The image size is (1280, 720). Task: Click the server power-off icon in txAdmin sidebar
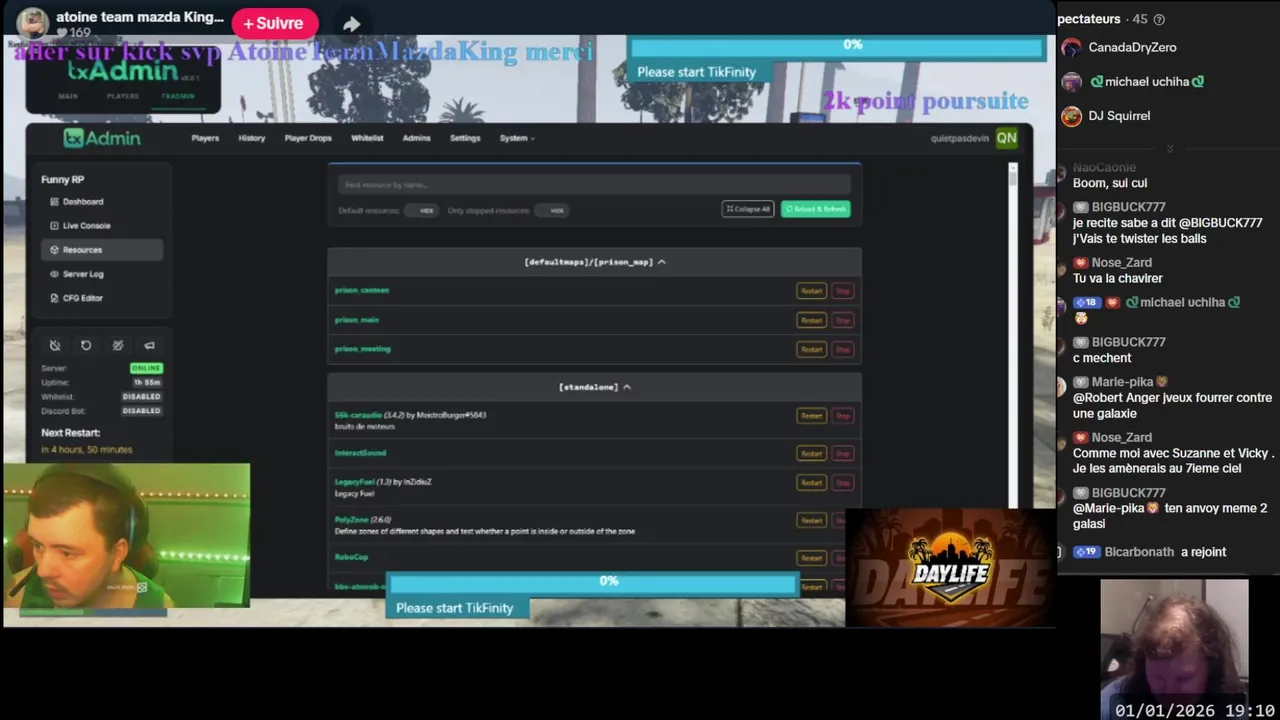pos(55,345)
